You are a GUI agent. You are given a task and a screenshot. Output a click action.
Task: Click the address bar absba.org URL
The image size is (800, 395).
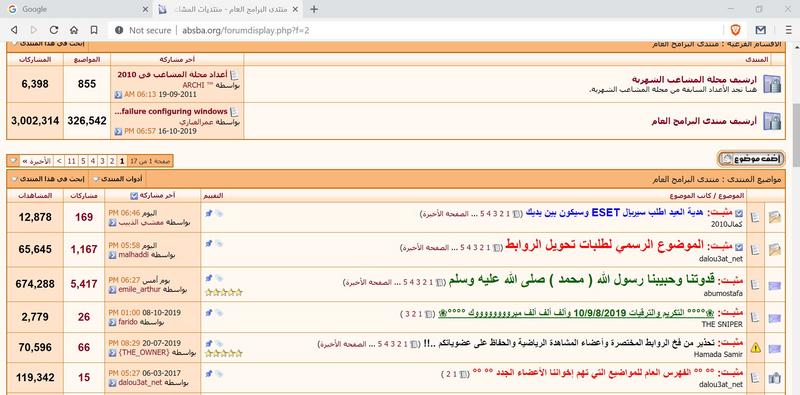coord(245,30)
